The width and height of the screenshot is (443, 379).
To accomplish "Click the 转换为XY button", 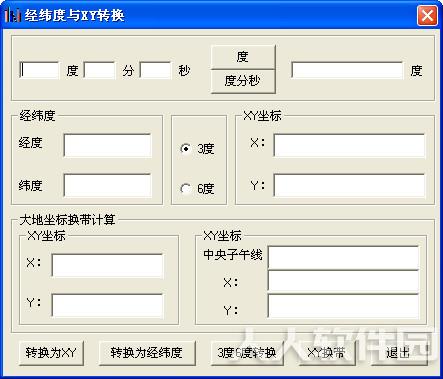I will point(51,353).
